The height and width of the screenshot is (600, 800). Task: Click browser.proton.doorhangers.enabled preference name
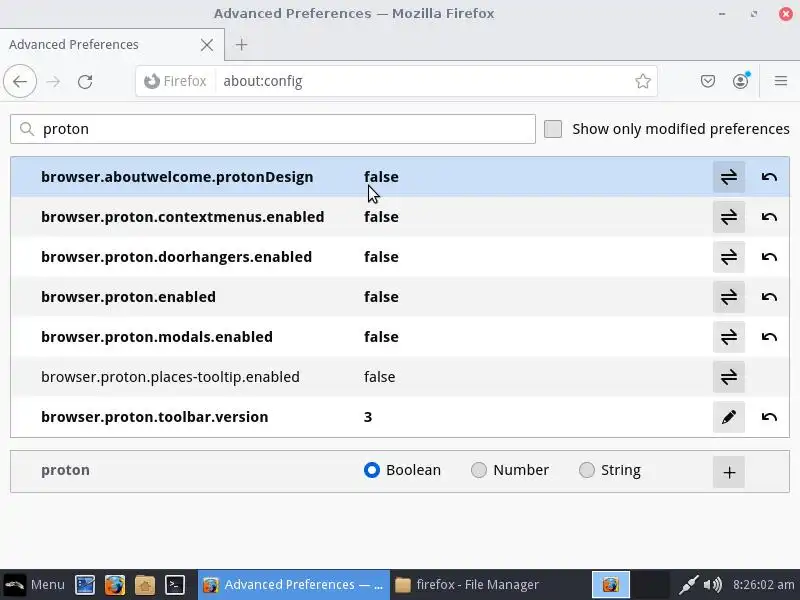177,257
